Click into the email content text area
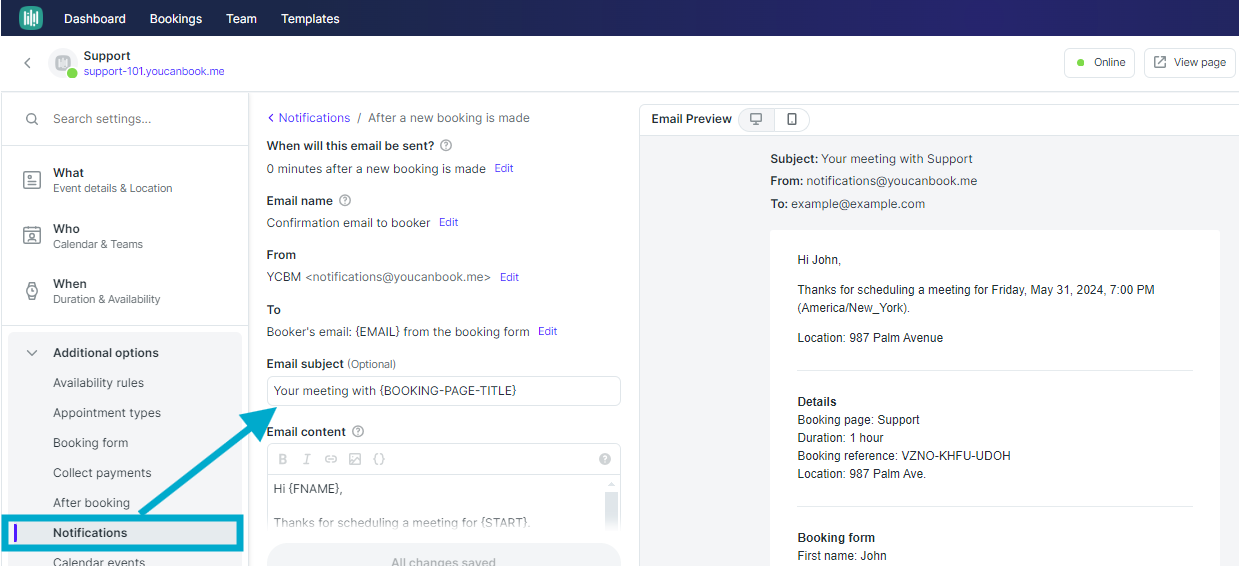 point(436,505)
